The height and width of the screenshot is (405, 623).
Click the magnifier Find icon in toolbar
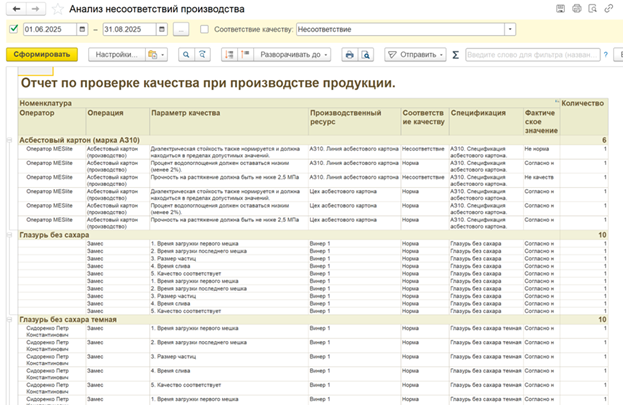(x=186, y=54)
